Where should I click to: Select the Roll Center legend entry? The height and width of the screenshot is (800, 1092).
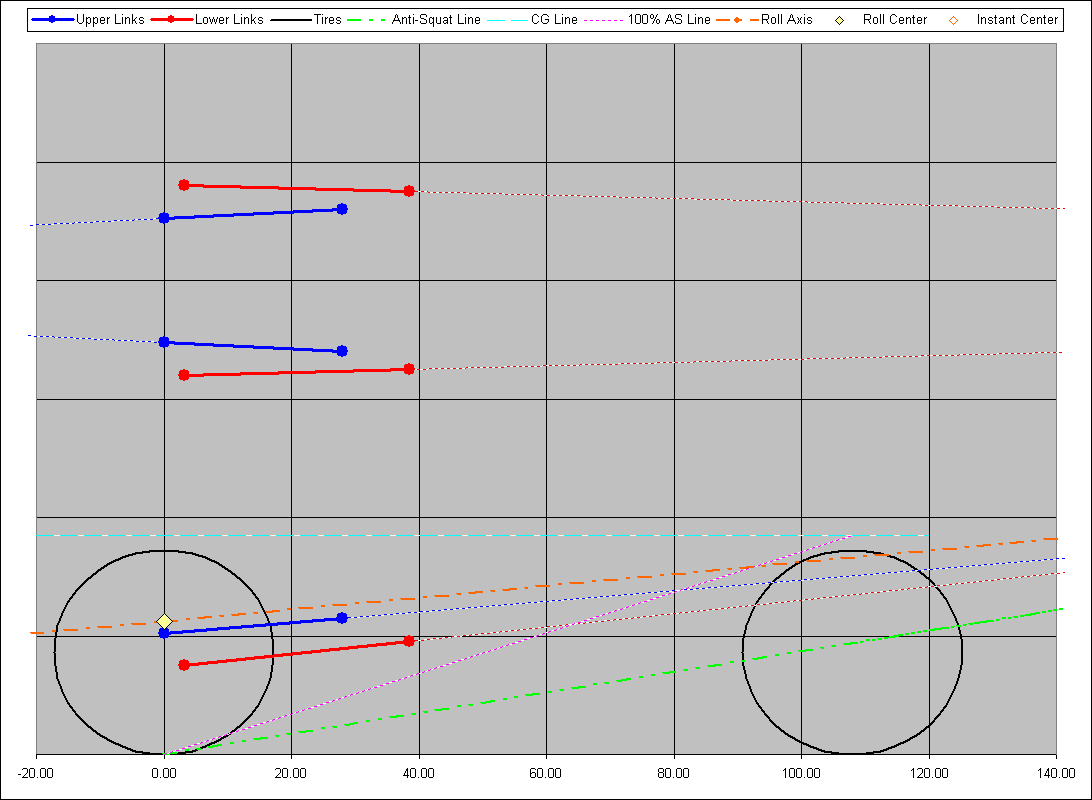pyautogui.click(x=881, y=19)
